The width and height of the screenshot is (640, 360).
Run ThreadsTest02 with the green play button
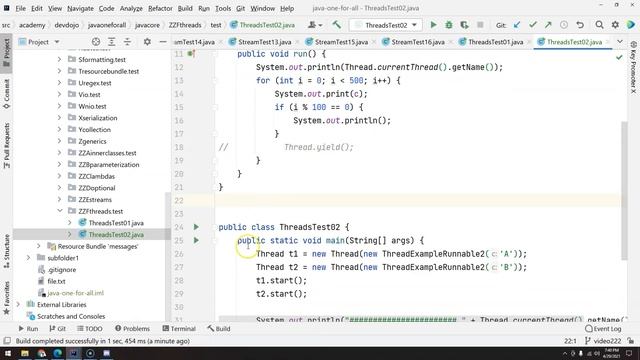[x=433, y=25]
